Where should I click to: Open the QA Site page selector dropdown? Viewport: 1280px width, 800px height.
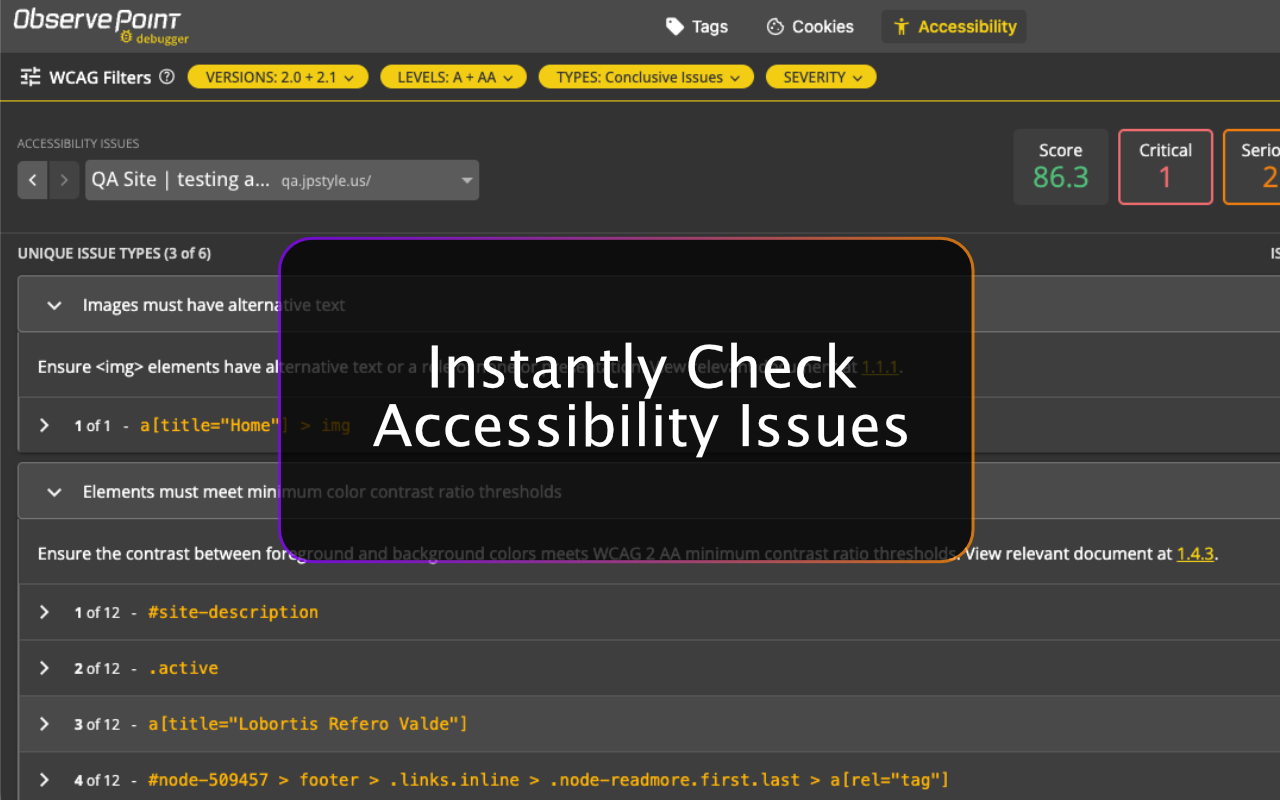tap(282, 180)
